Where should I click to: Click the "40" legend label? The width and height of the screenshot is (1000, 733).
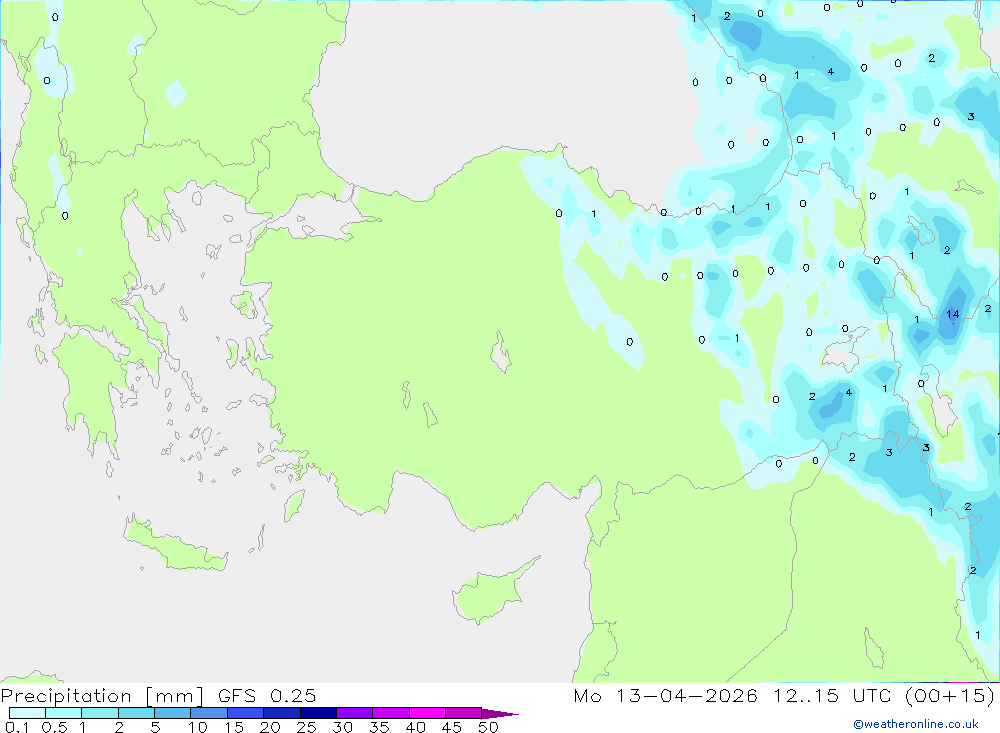click(416, 727)
